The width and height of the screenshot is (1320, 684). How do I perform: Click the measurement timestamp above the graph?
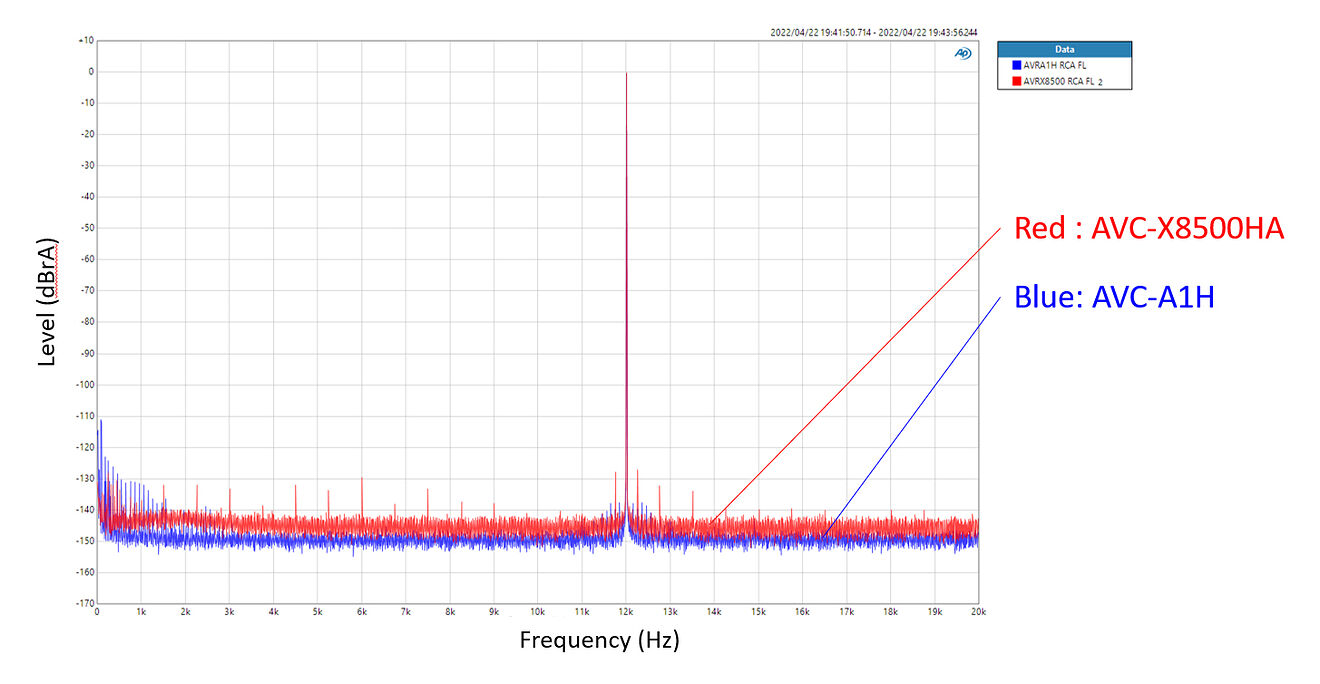(874, 32)
